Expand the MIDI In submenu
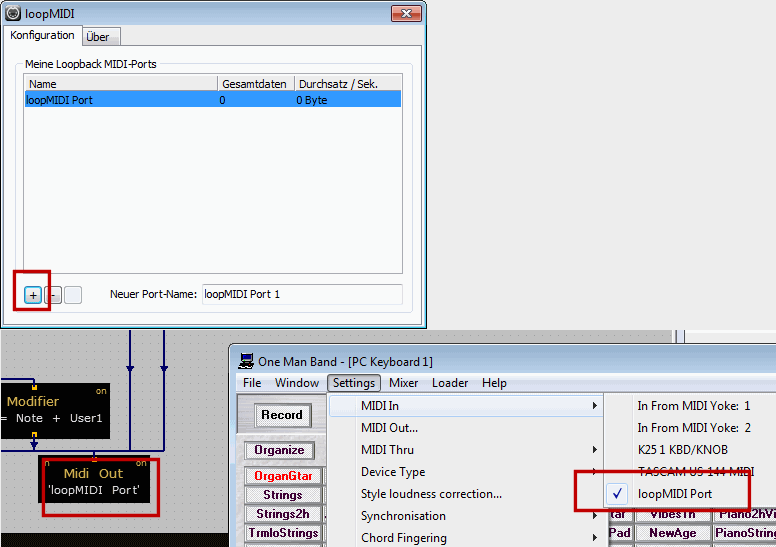The image size is (776, 547). tap(465, 406)
